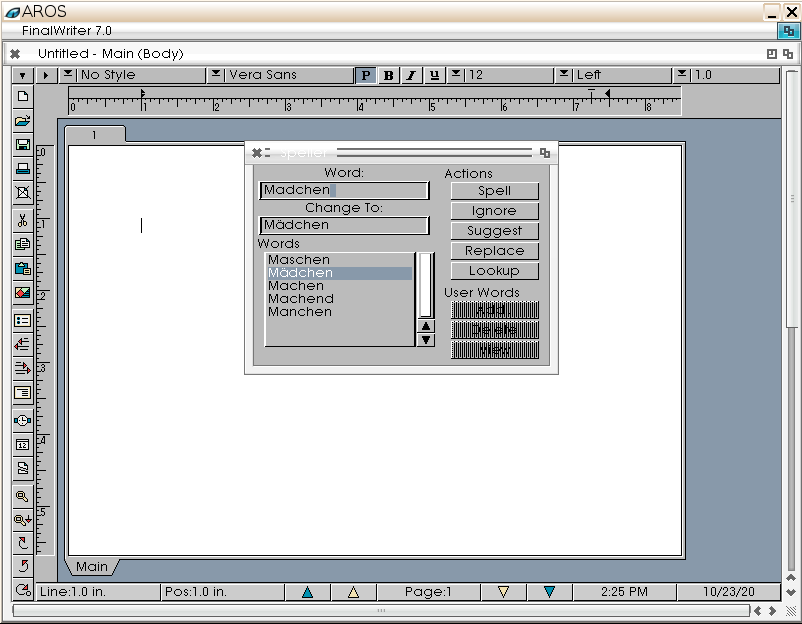Go to next page light down triangle
This screenshot has height=624, width=802.
(503, 592)
